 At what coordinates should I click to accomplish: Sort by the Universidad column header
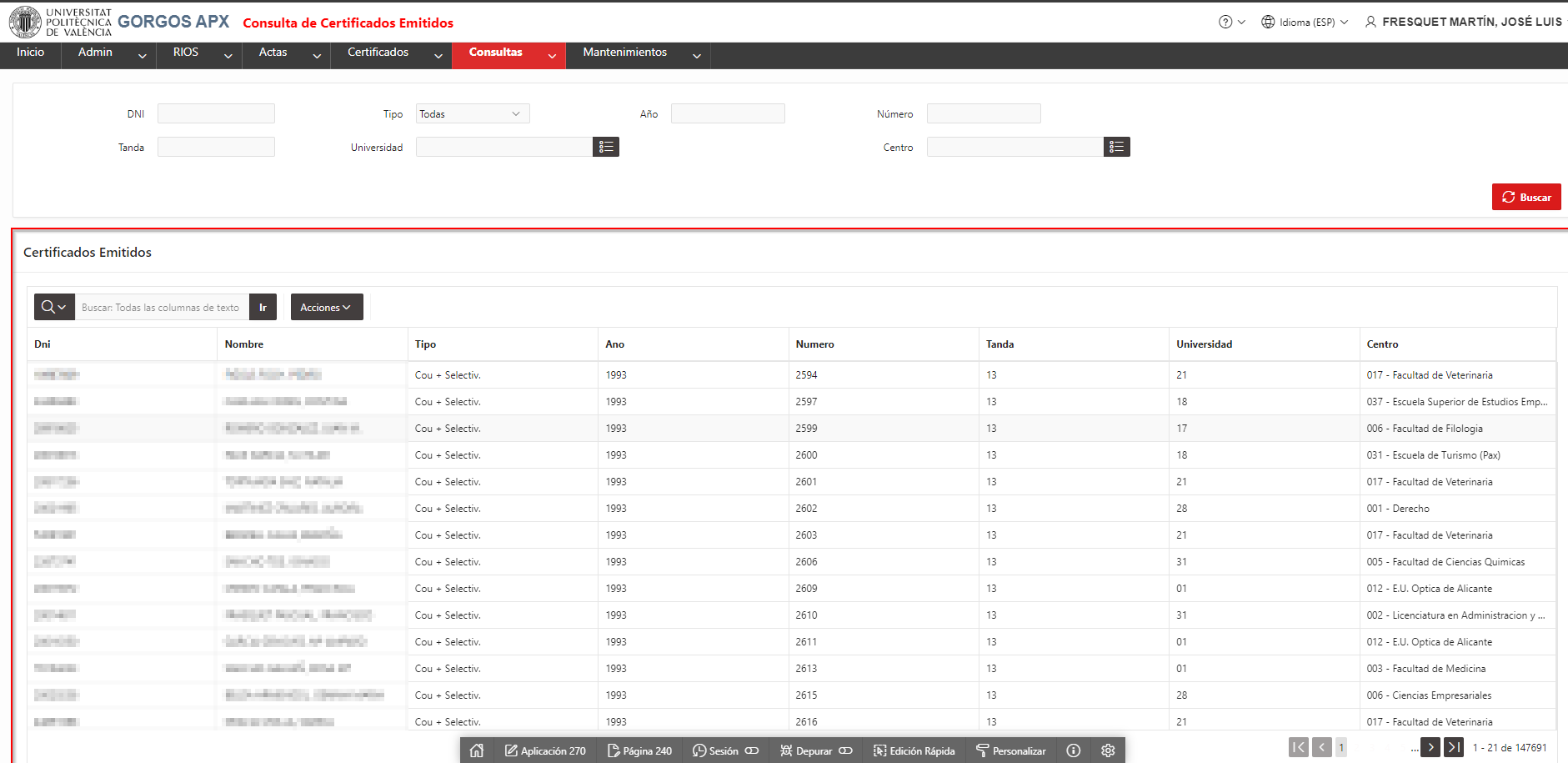1204,344
